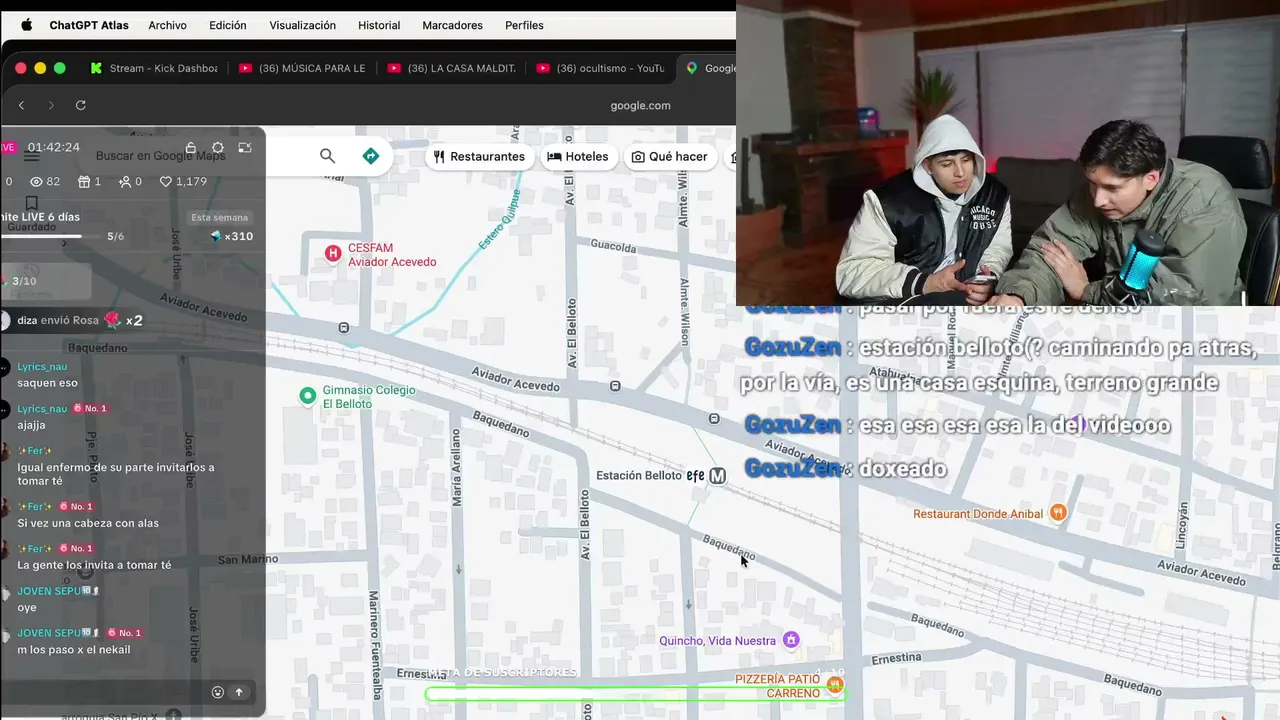Switch to the Stream - Kick Dashboard tab

[x=154, y=68]
